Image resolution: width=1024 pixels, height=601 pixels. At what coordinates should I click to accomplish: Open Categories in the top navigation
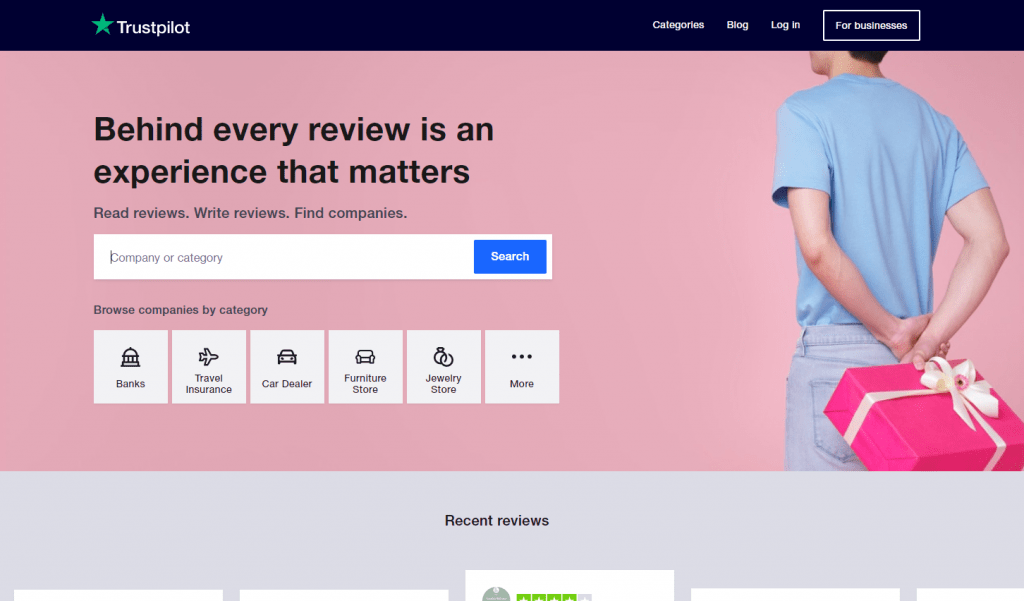click(678, 25)
